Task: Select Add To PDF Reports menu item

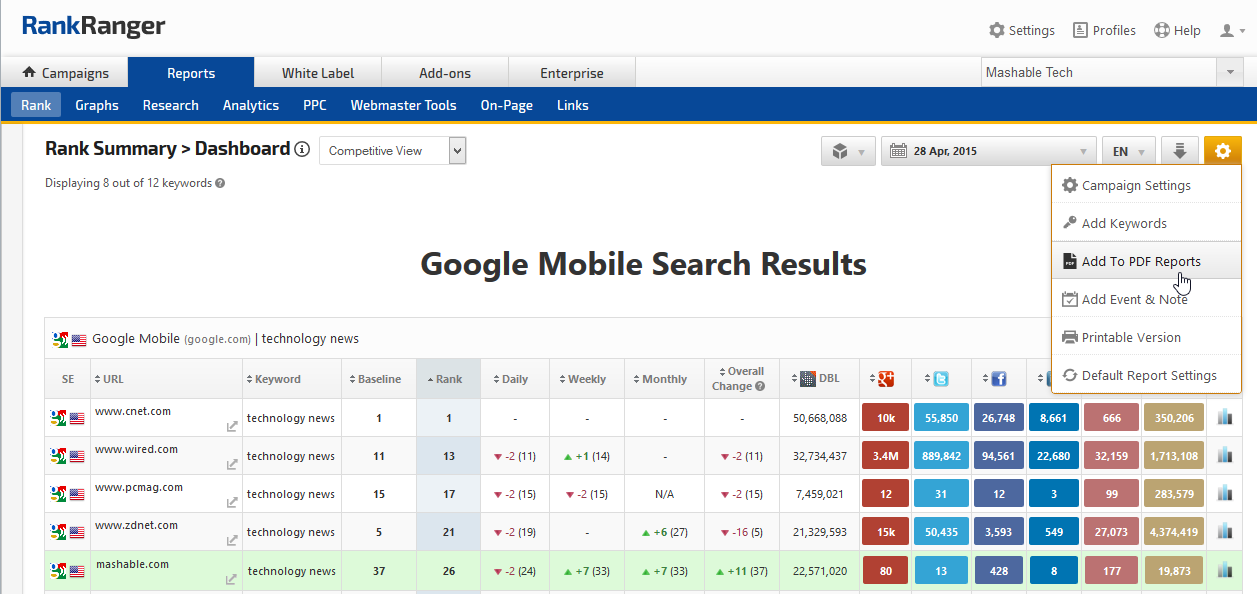Action: (x=1141, y=262)
